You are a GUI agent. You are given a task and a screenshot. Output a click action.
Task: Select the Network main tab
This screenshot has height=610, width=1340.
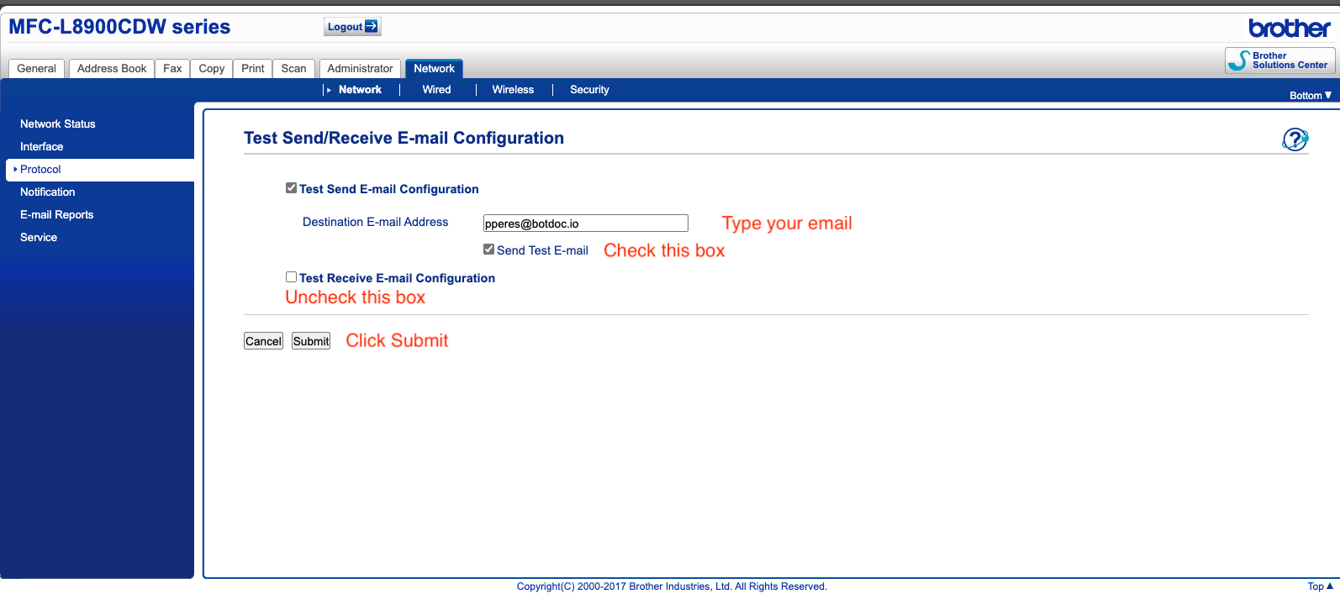pyautogui.click(x=434, y=69)
